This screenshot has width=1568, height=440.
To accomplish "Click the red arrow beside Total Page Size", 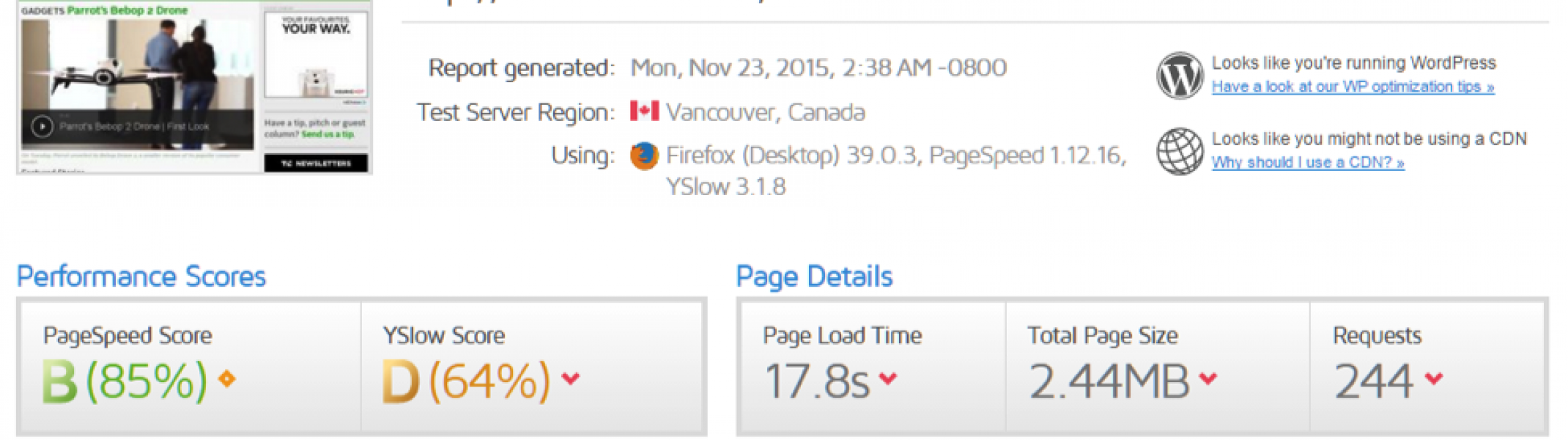I will 1208,378.
